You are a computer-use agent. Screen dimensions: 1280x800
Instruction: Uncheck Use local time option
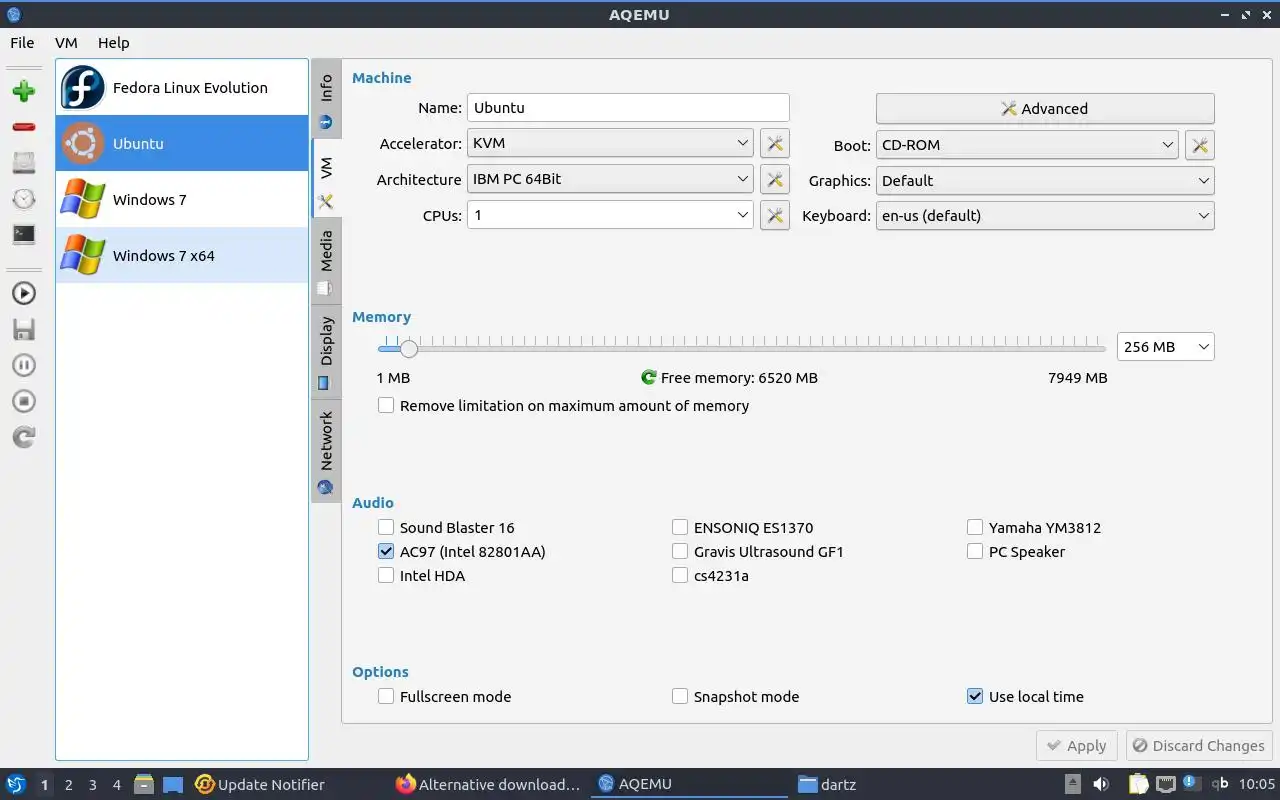(x=1025, y=697)
